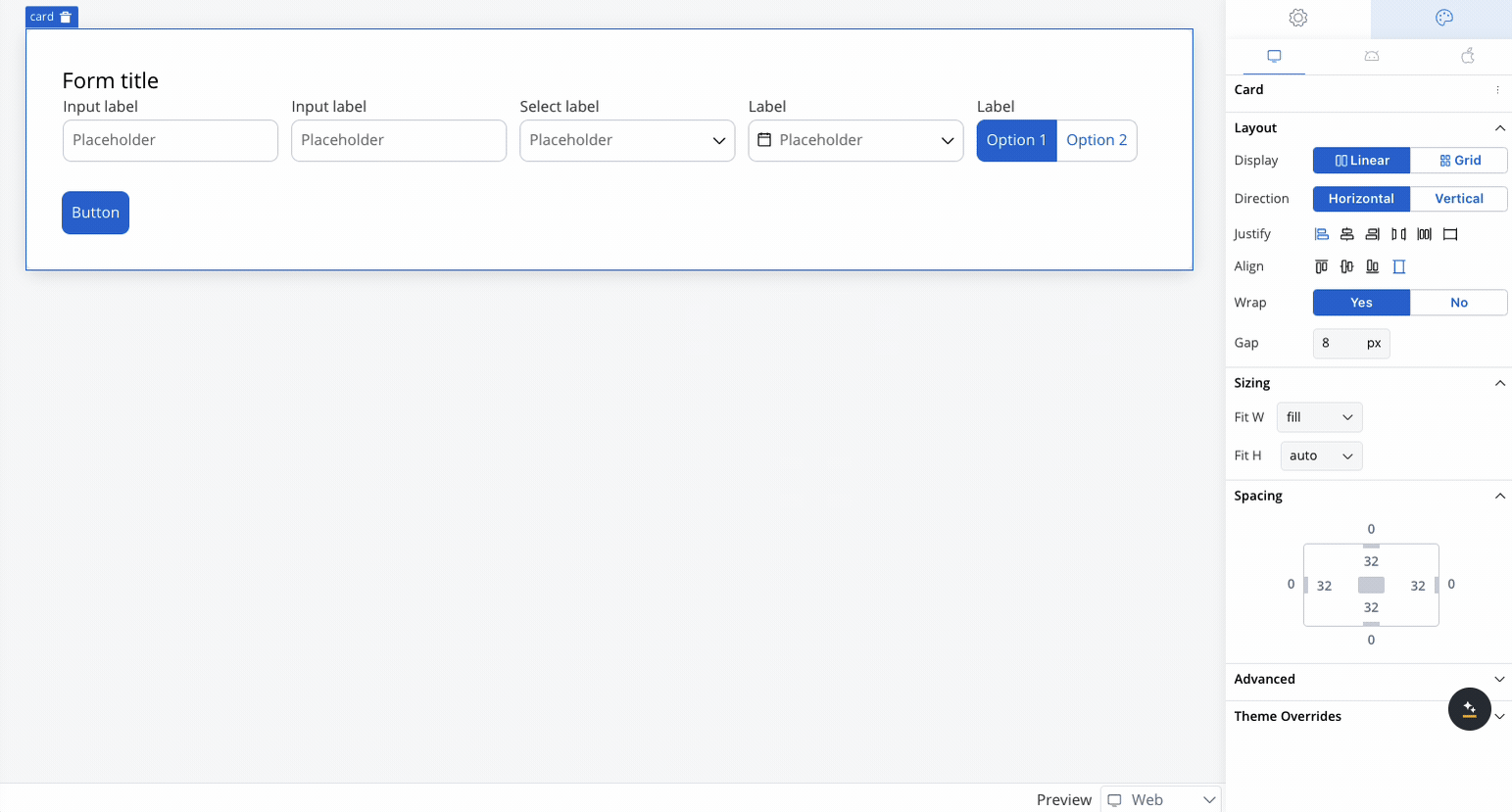Edit the bottom margin value 0
1512x812 pixels.
point(1371,640)
